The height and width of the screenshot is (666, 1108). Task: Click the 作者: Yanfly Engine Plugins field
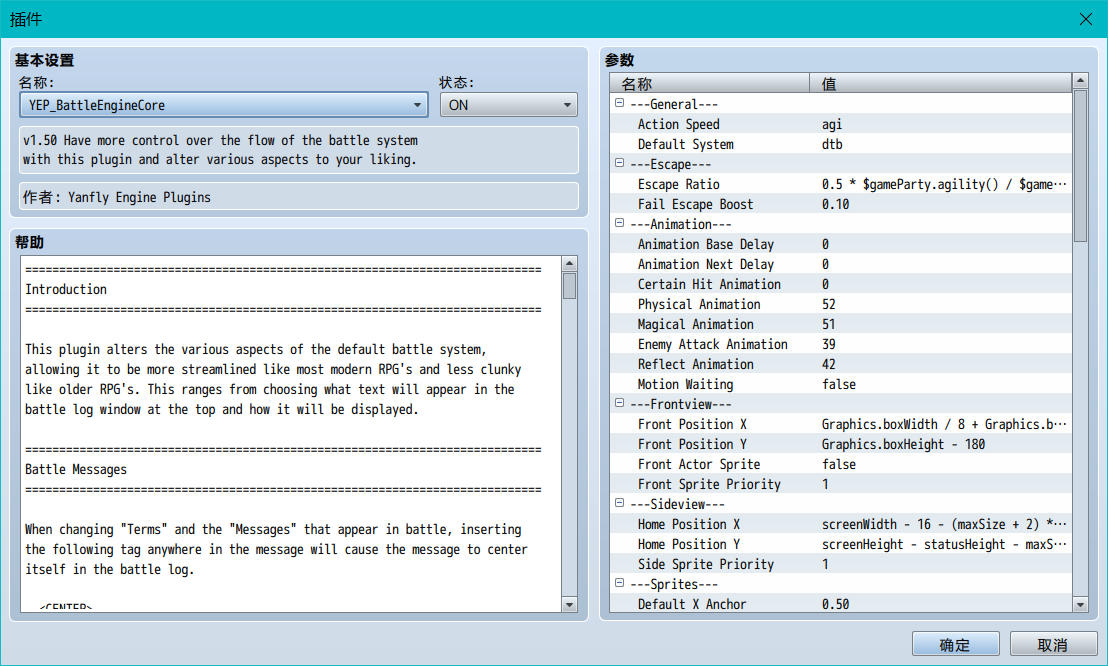pyautogui.click(x=299, y=197)
